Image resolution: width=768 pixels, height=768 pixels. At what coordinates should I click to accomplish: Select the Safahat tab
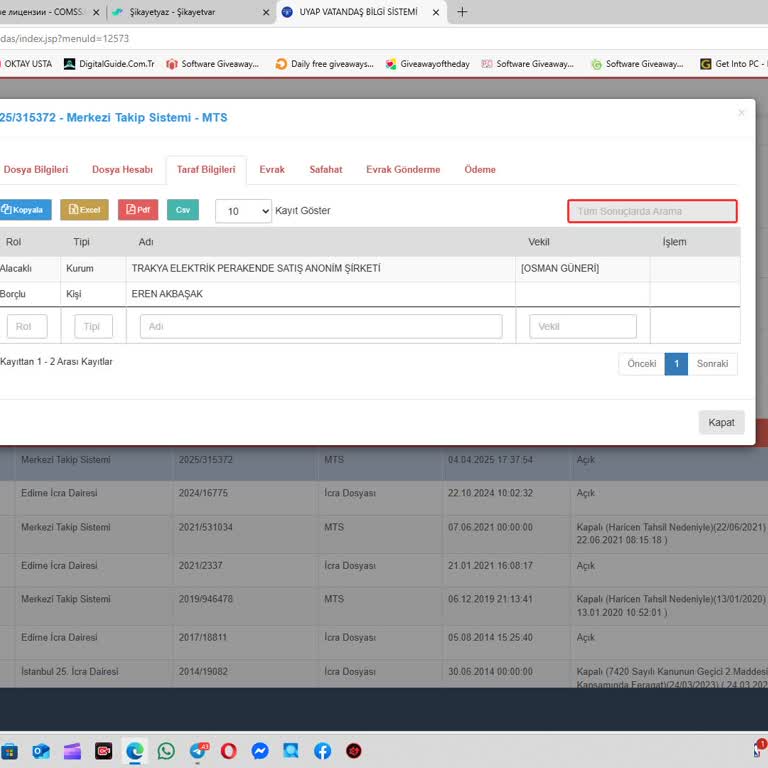point(326,170)
